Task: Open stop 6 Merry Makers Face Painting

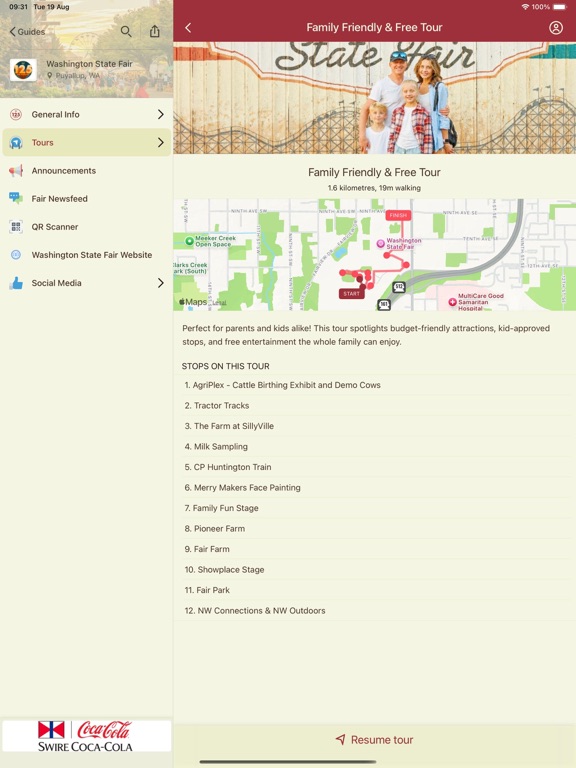Action: [374, 488]
